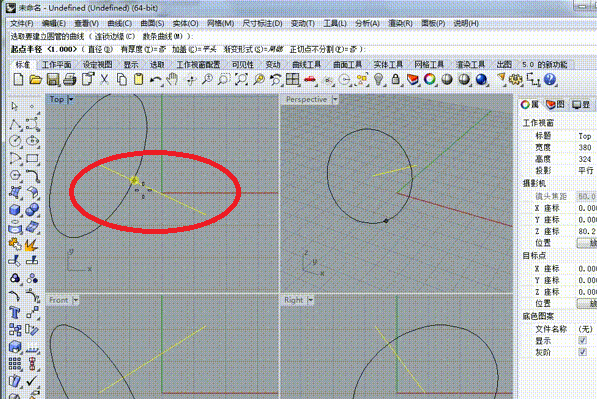Click the camera 位置 button under 摄影机

click(x=587, y=243)
